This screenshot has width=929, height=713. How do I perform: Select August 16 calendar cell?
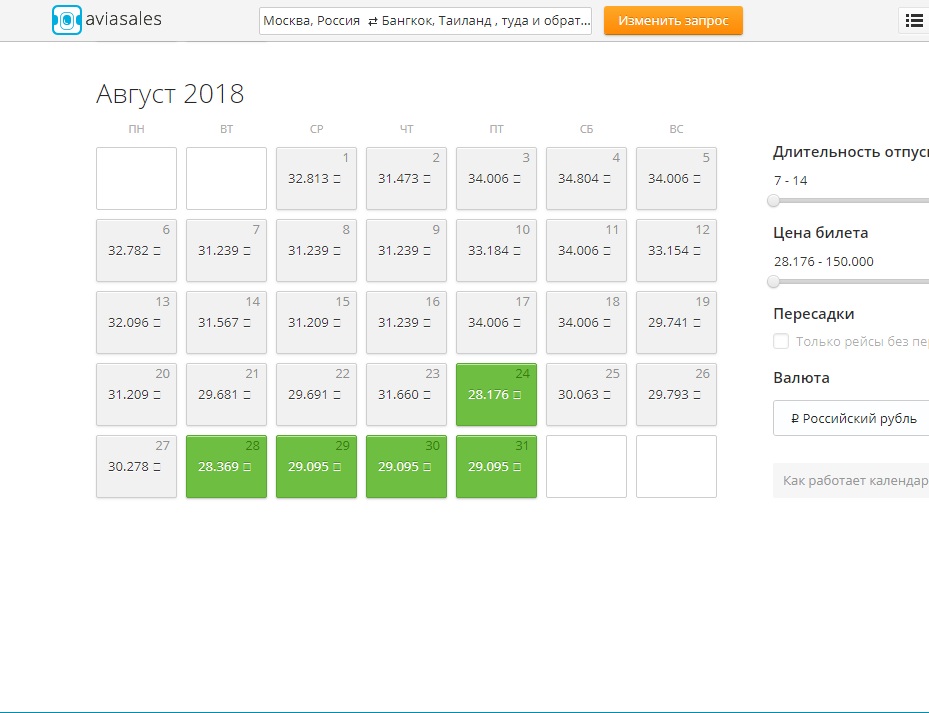tap(406, 322)
